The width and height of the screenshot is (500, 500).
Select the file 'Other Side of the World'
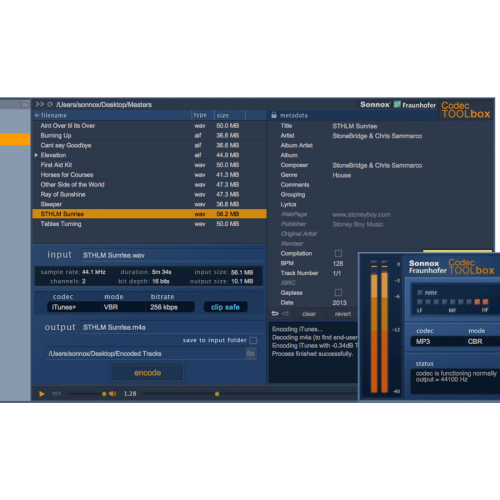[x=149, y=185]
